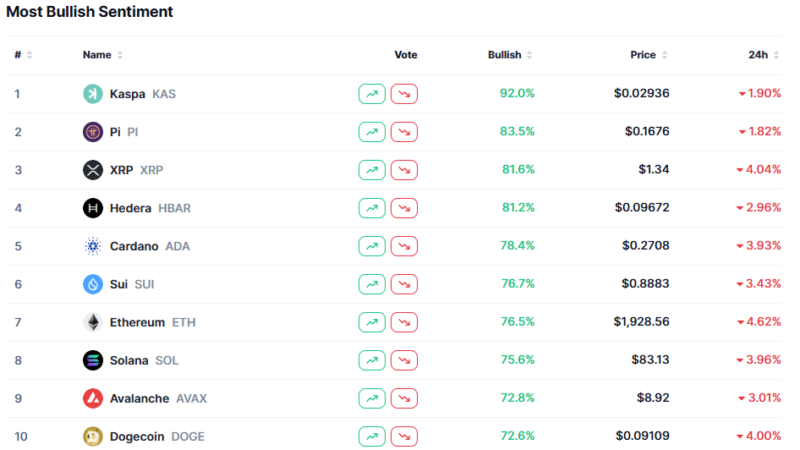Vote bullish on Kaspa
800x450 pixels.
[x=372, y=94]
